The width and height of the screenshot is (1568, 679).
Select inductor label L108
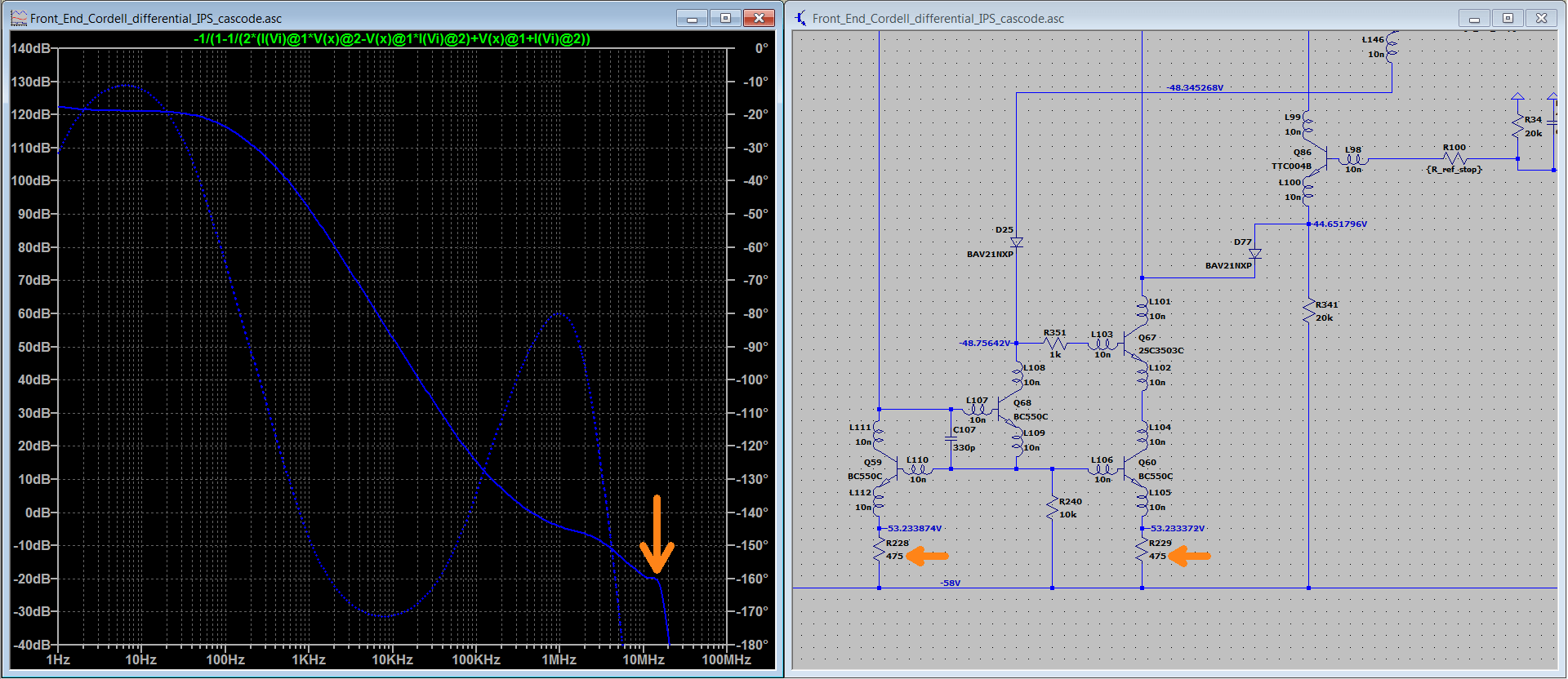coord(1034,367)
